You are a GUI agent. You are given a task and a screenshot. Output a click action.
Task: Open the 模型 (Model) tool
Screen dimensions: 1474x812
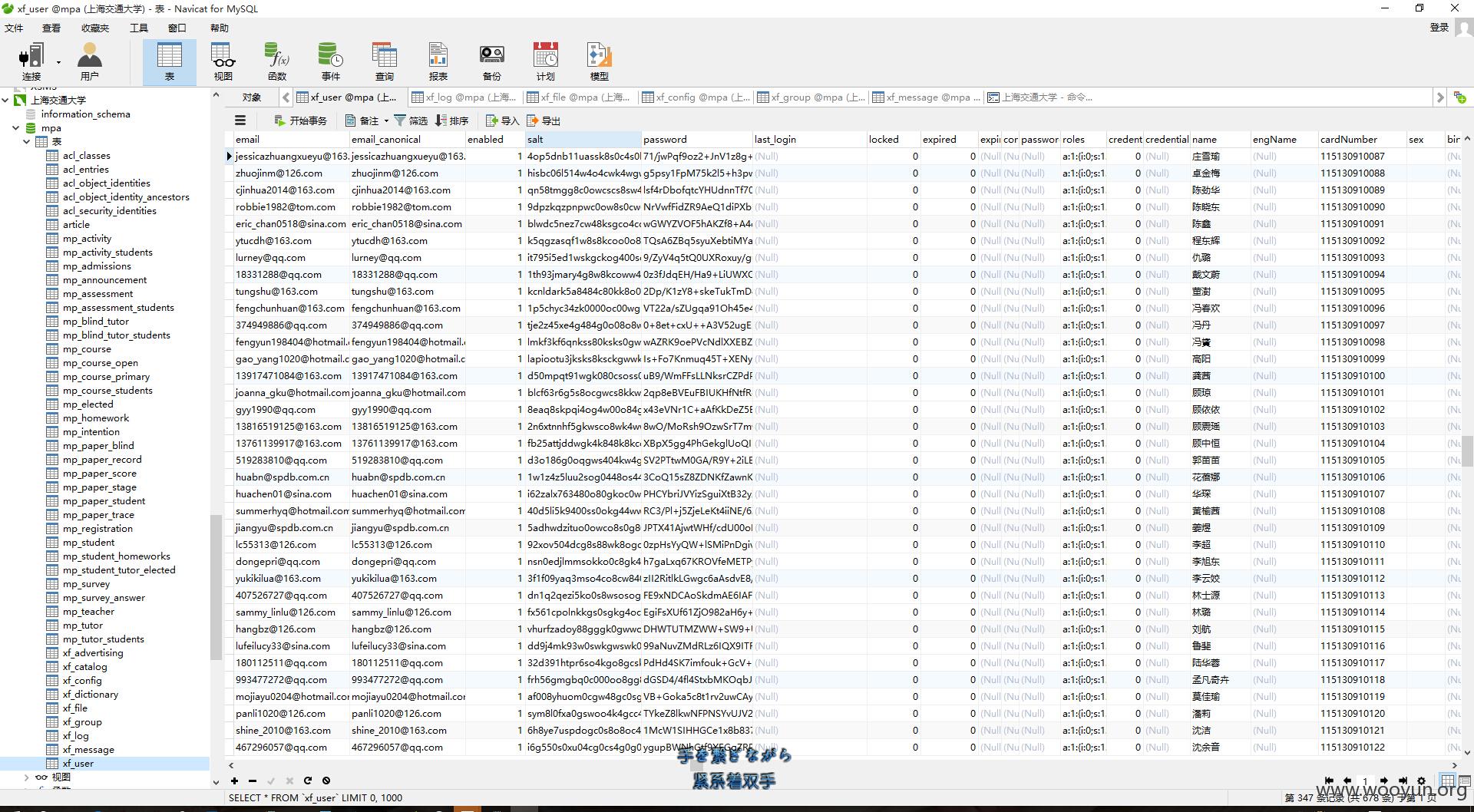click(600, 61)
